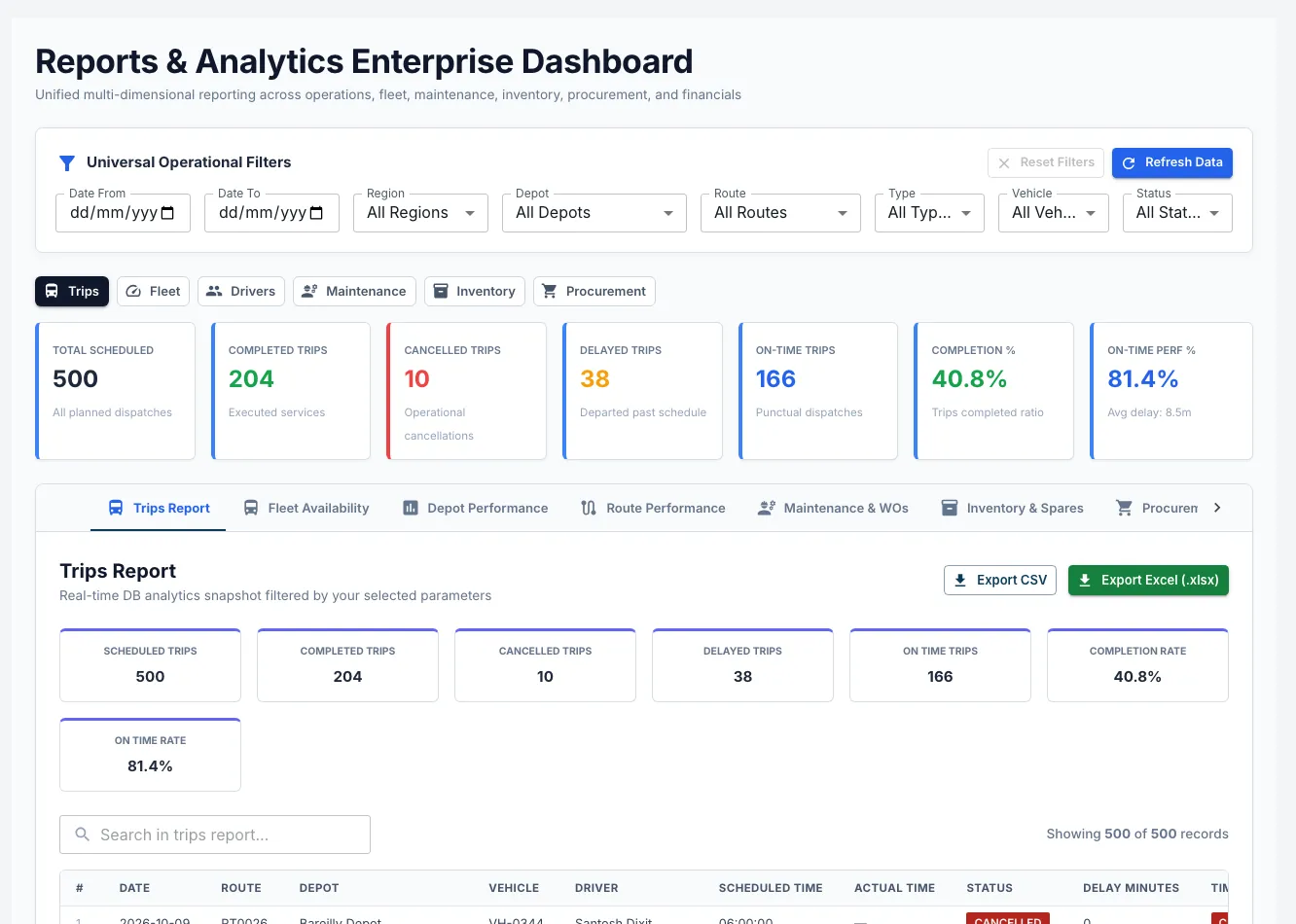1296x924 pixels.
Task: Expand the Region dropdown
Action: pyautogui.click(x=420, y=213)
